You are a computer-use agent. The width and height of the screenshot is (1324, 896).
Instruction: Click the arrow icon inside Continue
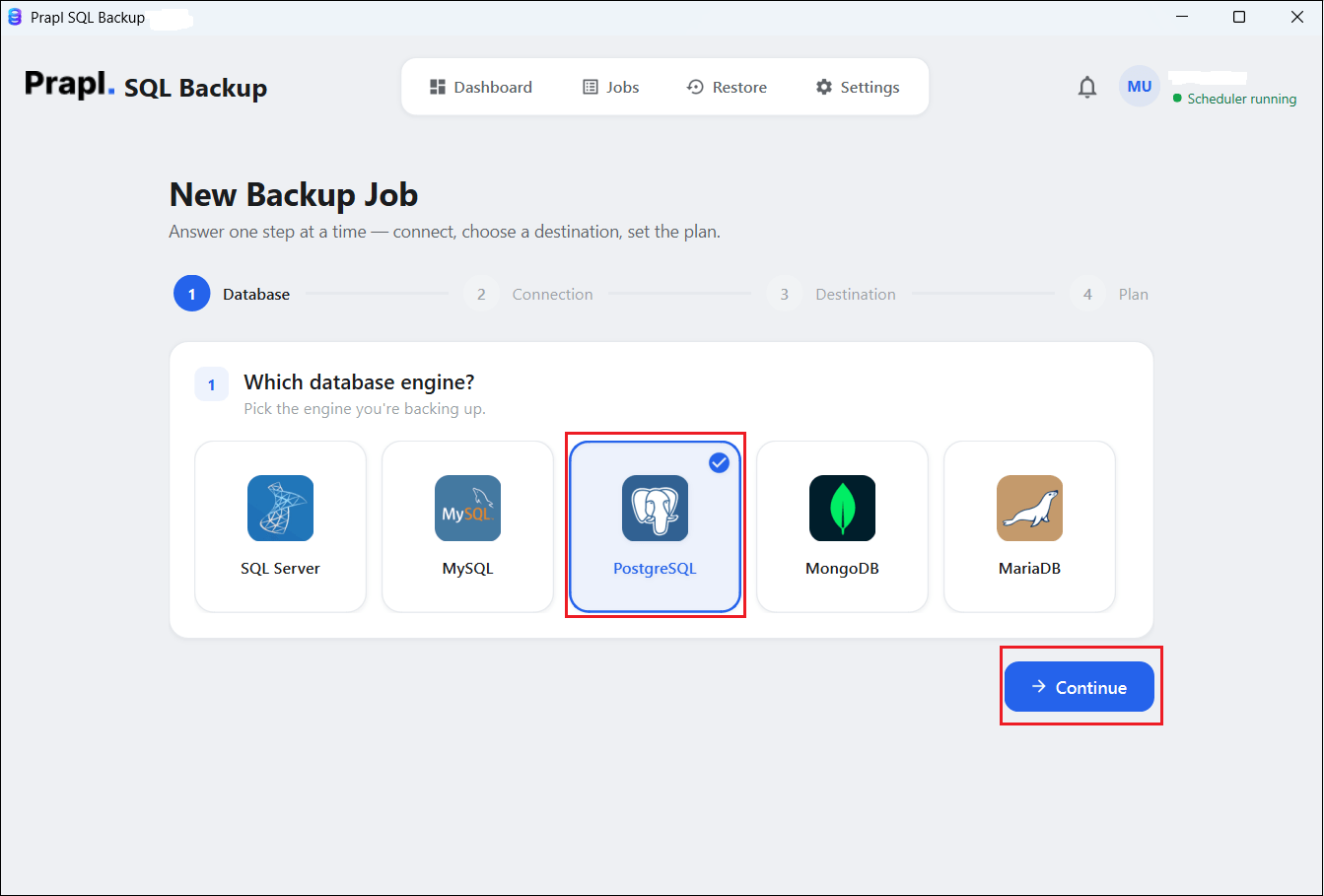[1038, 687]
